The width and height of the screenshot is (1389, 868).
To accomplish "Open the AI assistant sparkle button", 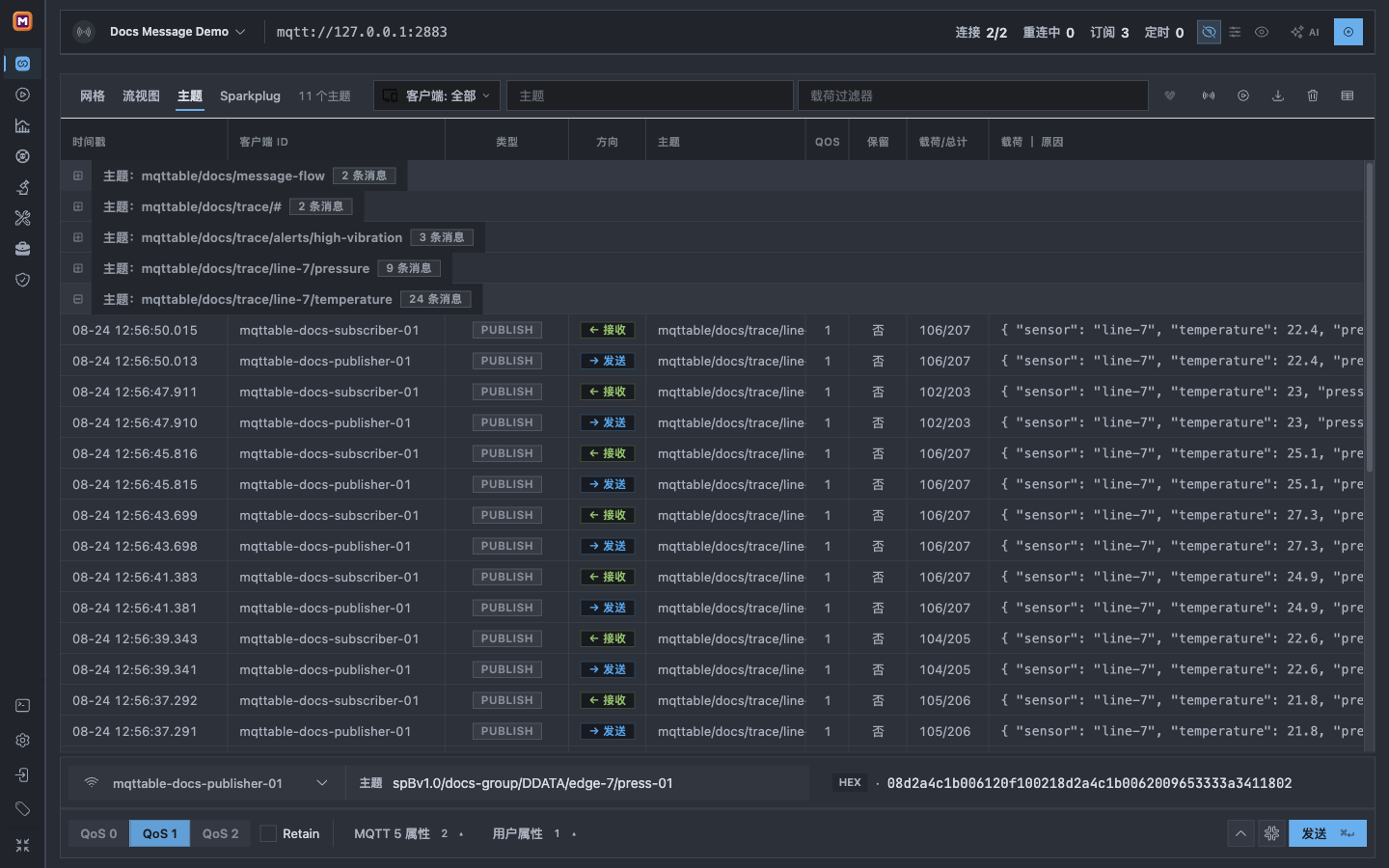I will (x=1304, y=32).
